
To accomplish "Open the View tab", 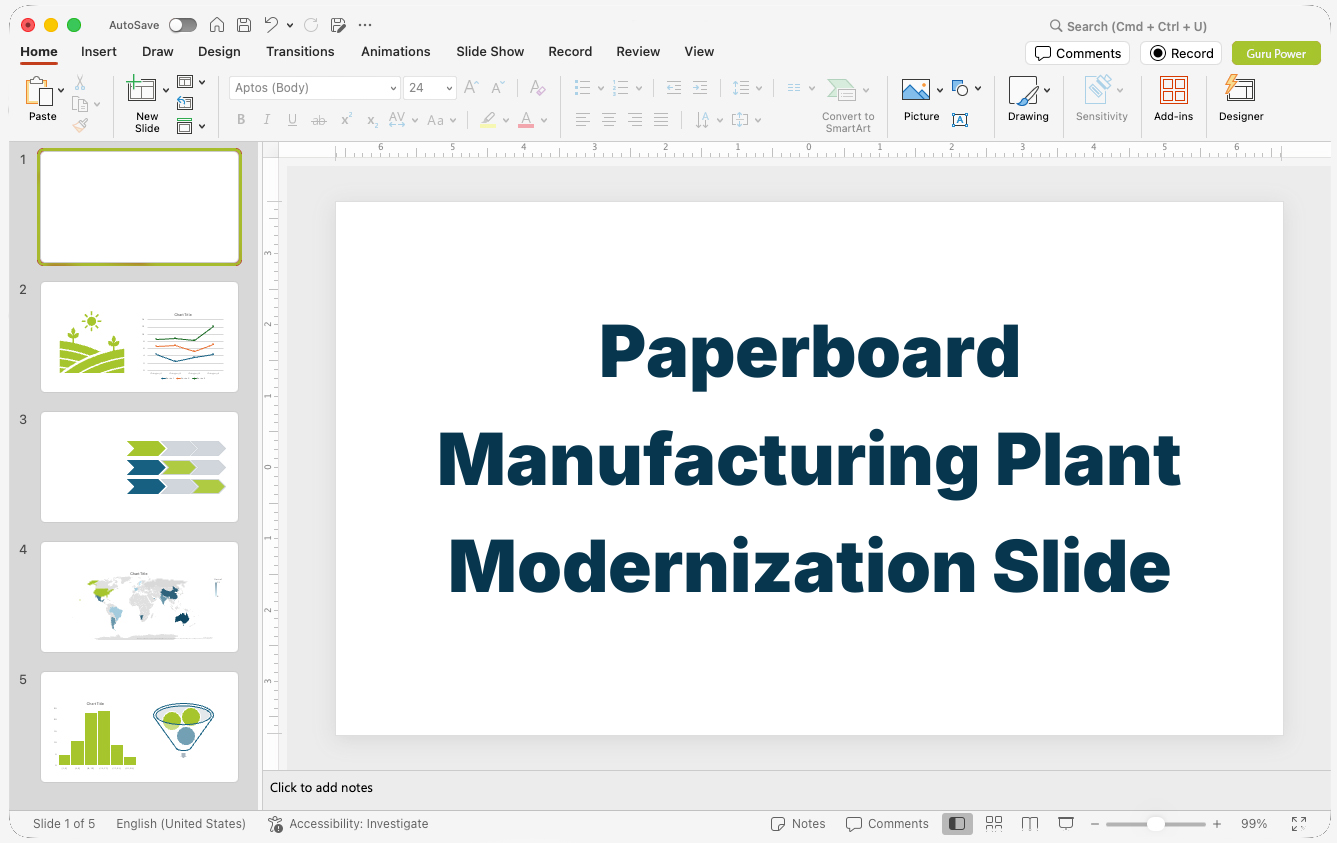I will [699, 52].
